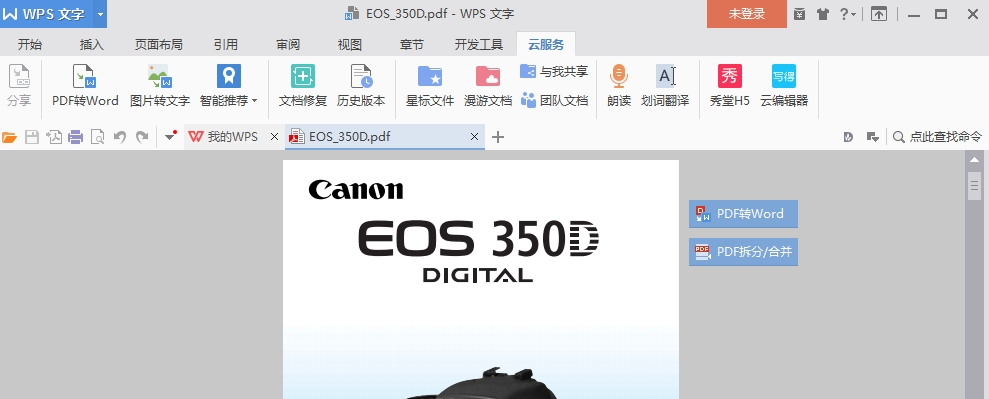Click the floating PDF转Word button
Viewport: 989px width, 399px height.
click(743, 214)
